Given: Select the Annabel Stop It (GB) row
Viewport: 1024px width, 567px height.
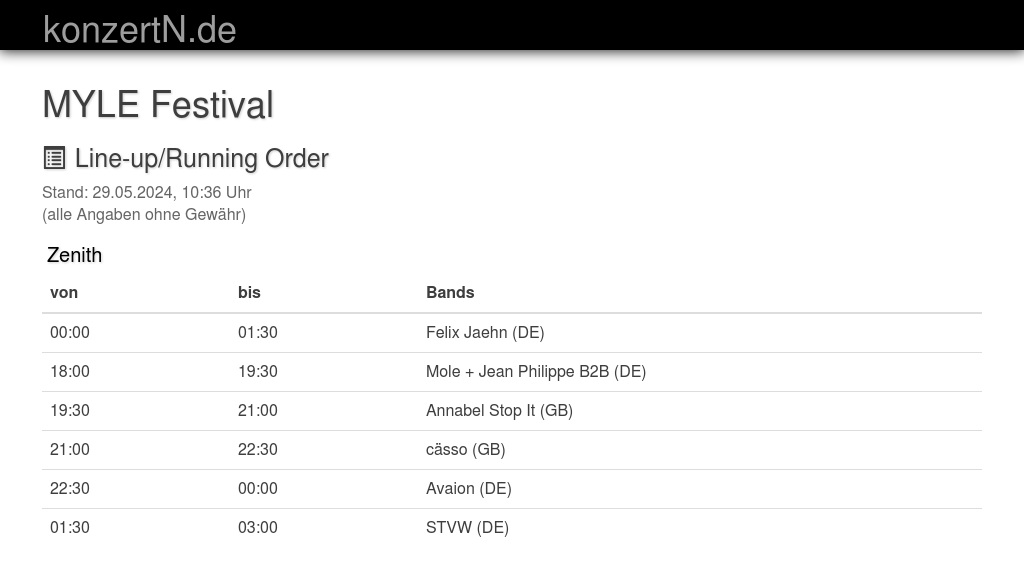Looking at the screenshot, I should (x=499, y=410).
